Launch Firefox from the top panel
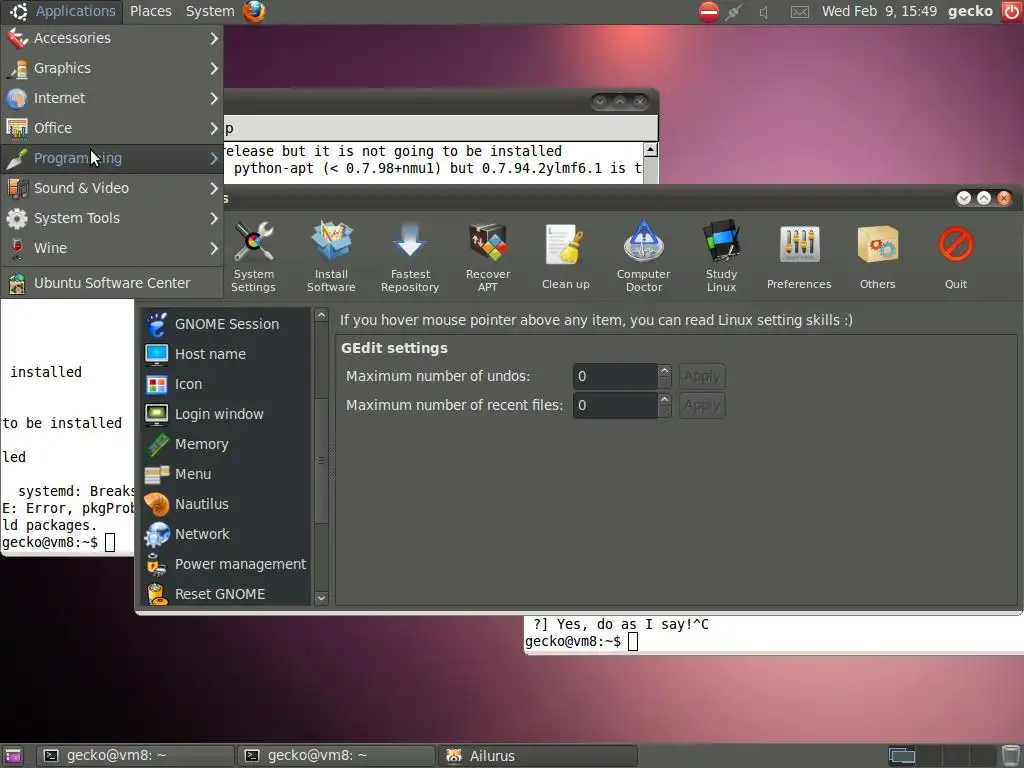 [254, 11]
